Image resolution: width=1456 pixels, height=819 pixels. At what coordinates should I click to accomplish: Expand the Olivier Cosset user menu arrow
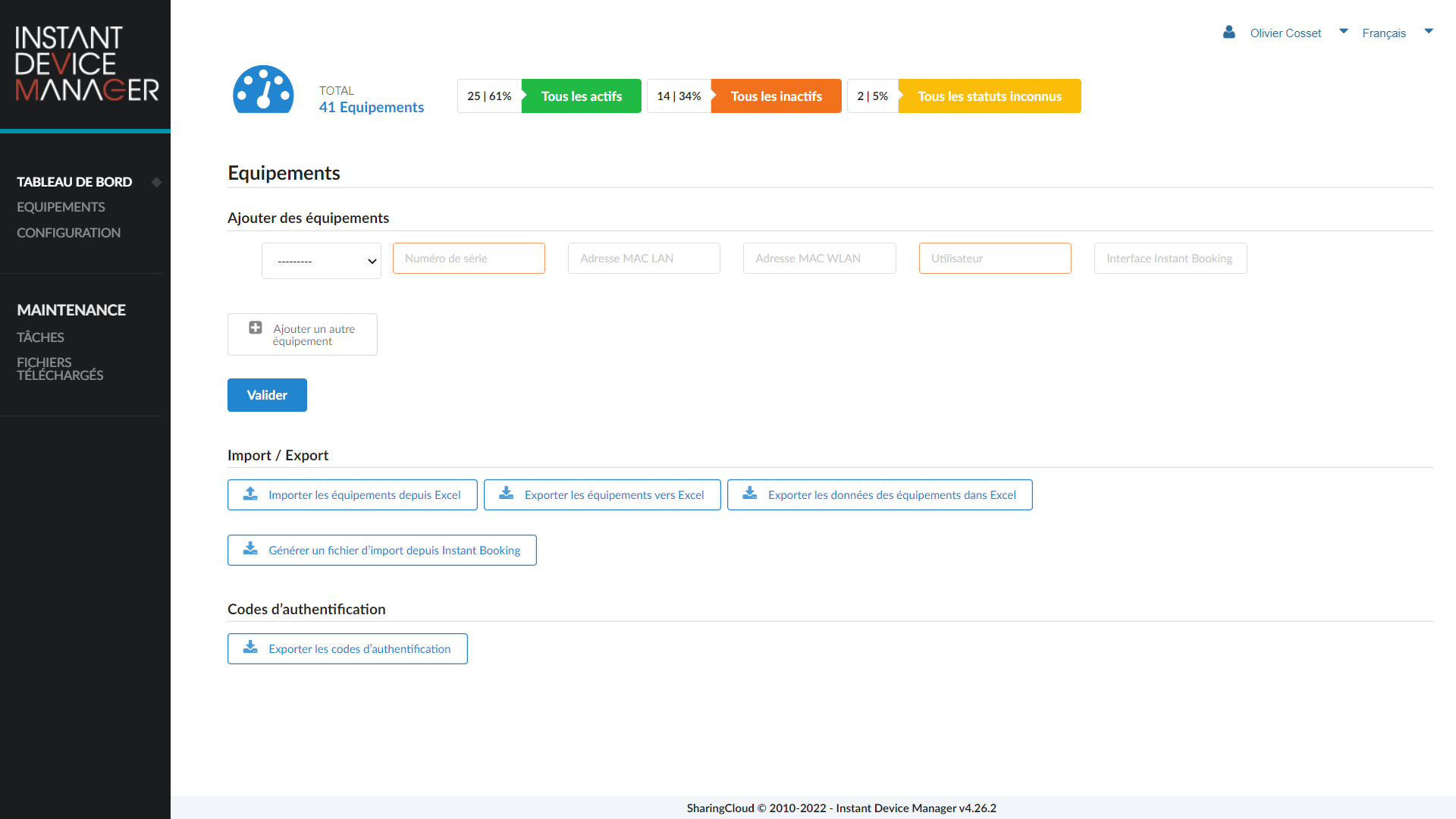[1344, 32]
